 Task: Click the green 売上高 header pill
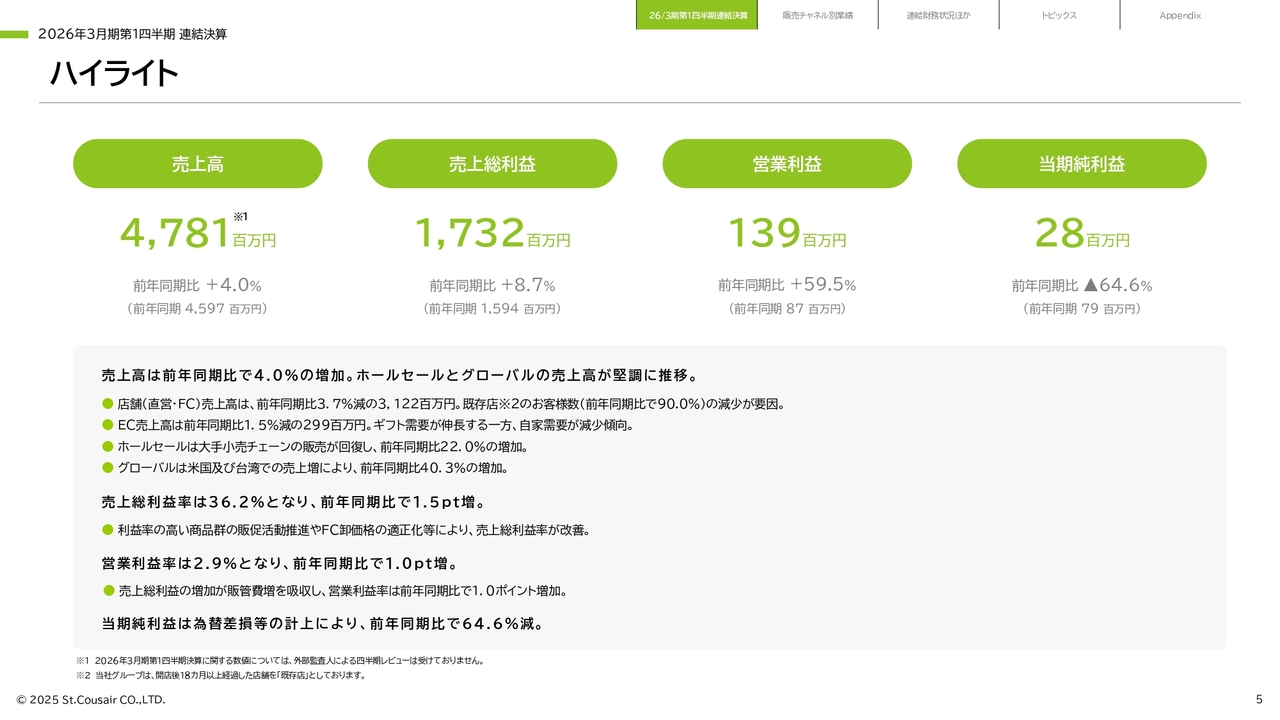click(x=196, y=163)
